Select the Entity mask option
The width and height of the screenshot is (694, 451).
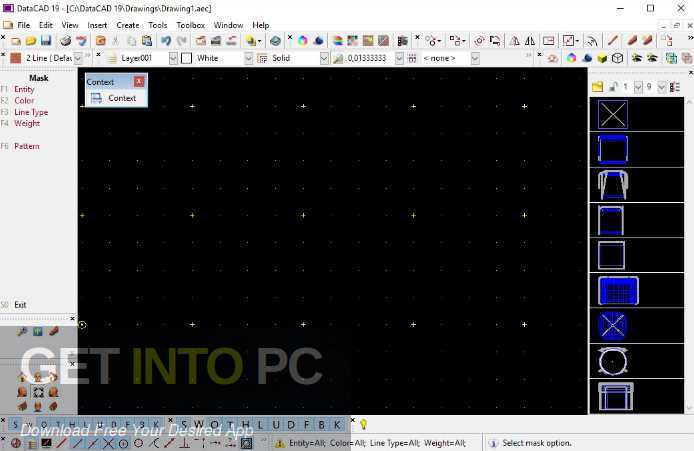(24, 89)
